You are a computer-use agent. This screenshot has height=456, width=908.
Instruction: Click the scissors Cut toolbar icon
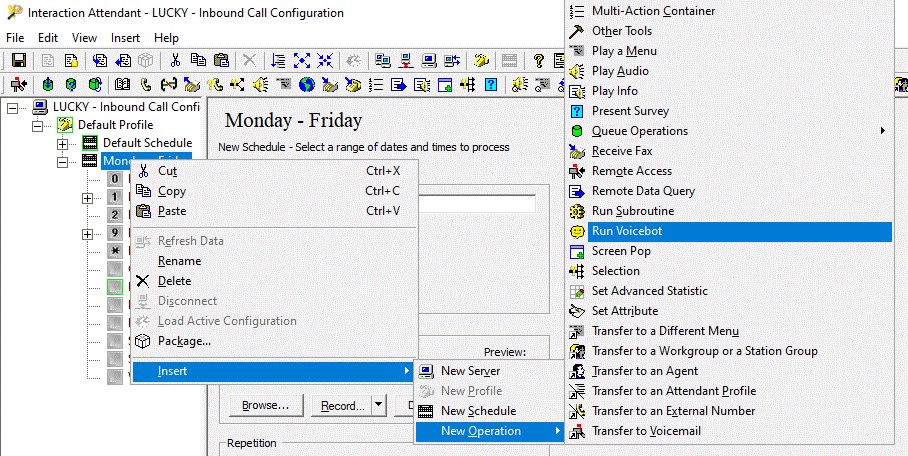coord(176,61)
